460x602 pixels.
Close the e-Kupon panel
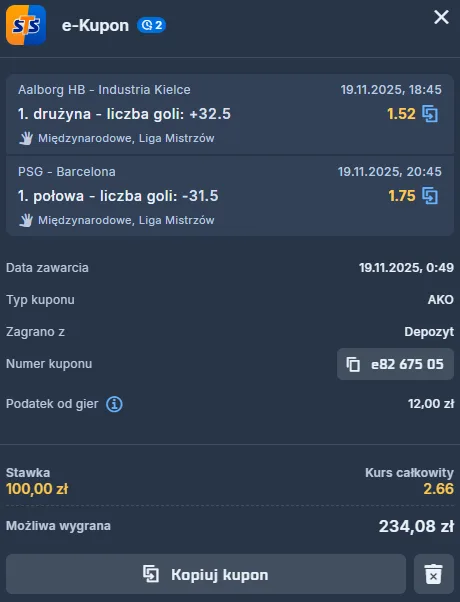[x=441, y=17]
